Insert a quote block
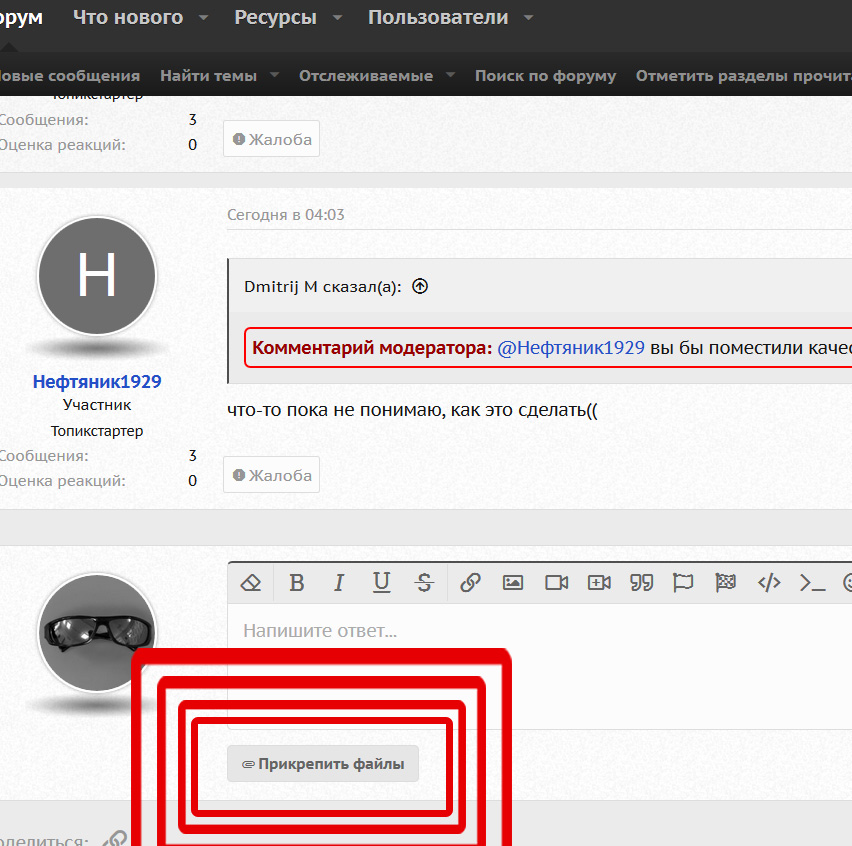852x846 pixels. click(x=641, y=583)
